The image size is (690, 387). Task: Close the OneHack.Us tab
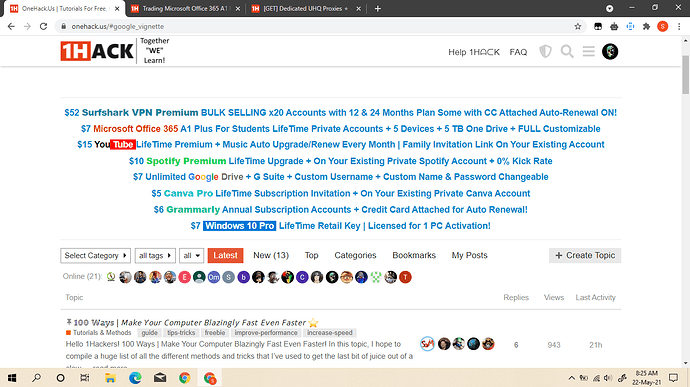pyautogui.click(x=117, y=8)
